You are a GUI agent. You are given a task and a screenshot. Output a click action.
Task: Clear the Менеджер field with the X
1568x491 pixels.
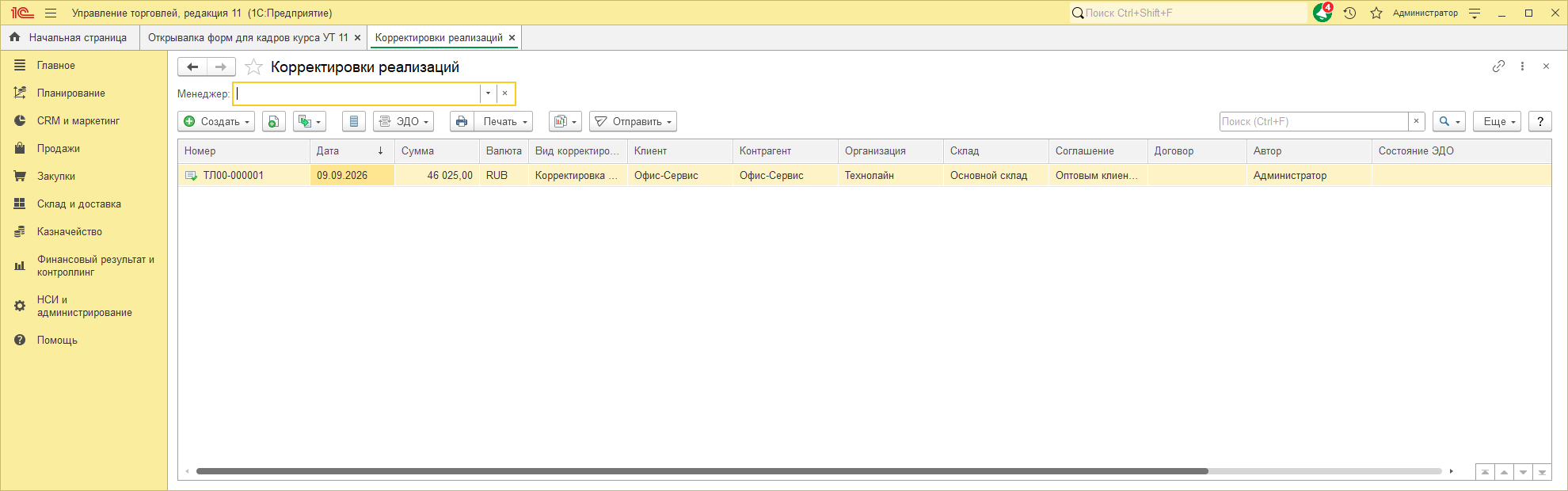(x=505, y=93)
